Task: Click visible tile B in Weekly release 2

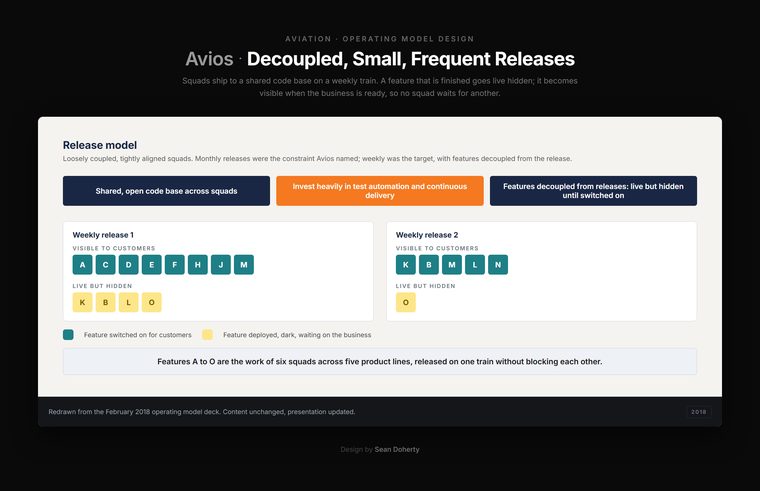Action: coord(429,265)
